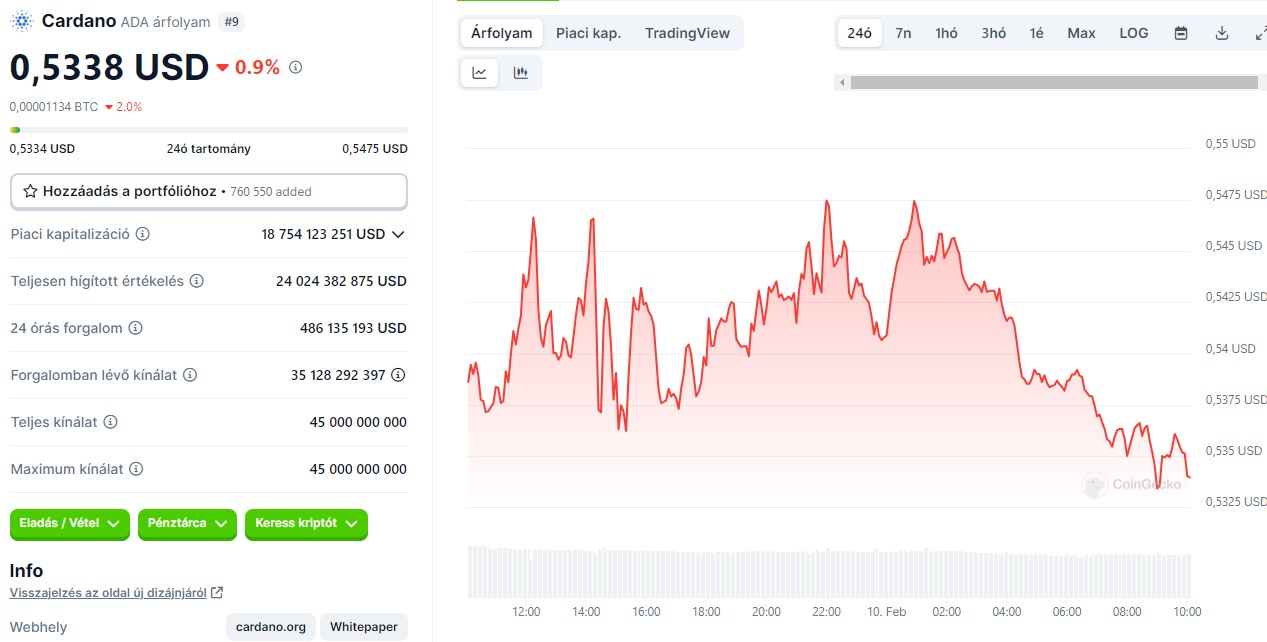The height and width of the screenshot is (642, 1267).
Task: Open cardano.org website link
Action: (271, 627)
